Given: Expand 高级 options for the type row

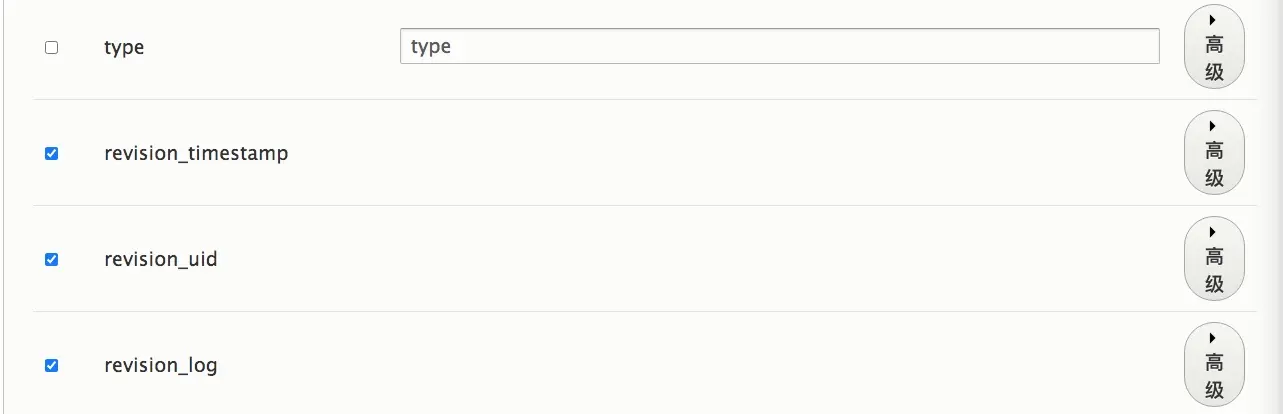Looking at the screenshot, I should tap(1214, 58).
